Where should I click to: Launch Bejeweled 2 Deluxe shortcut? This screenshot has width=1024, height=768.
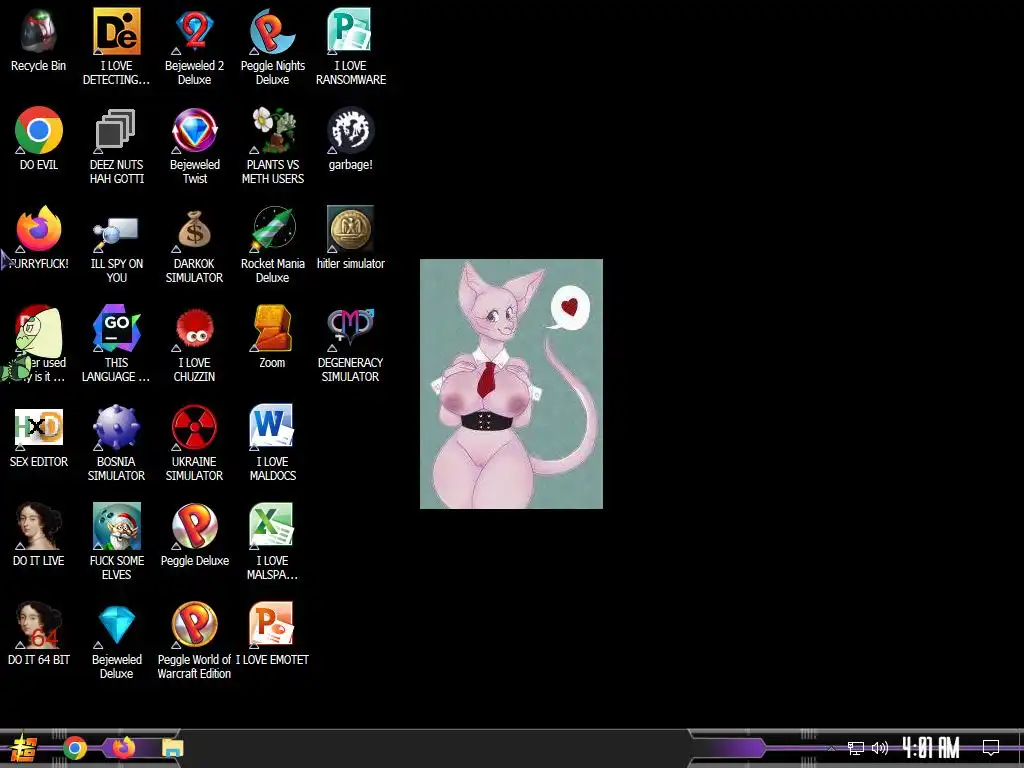[194, 31]
